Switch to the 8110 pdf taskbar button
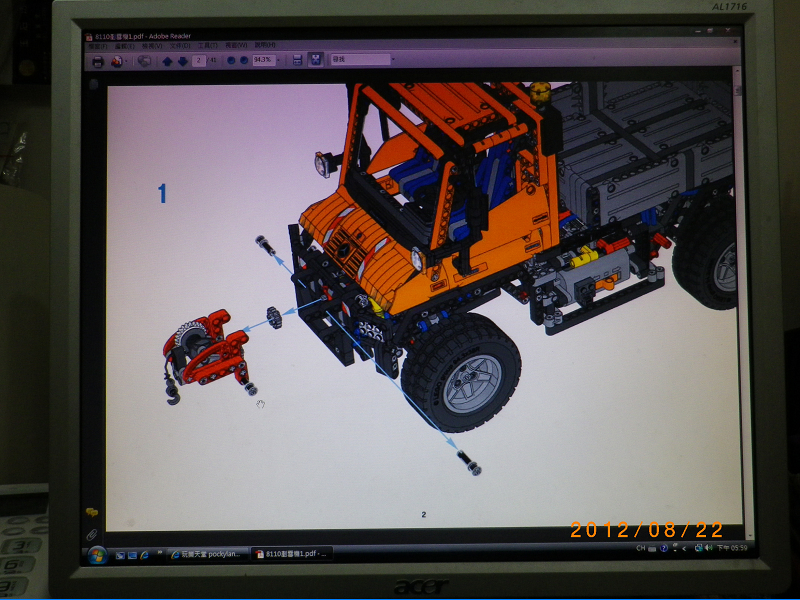Screen dimensions: 800x600 coord(292,554)
